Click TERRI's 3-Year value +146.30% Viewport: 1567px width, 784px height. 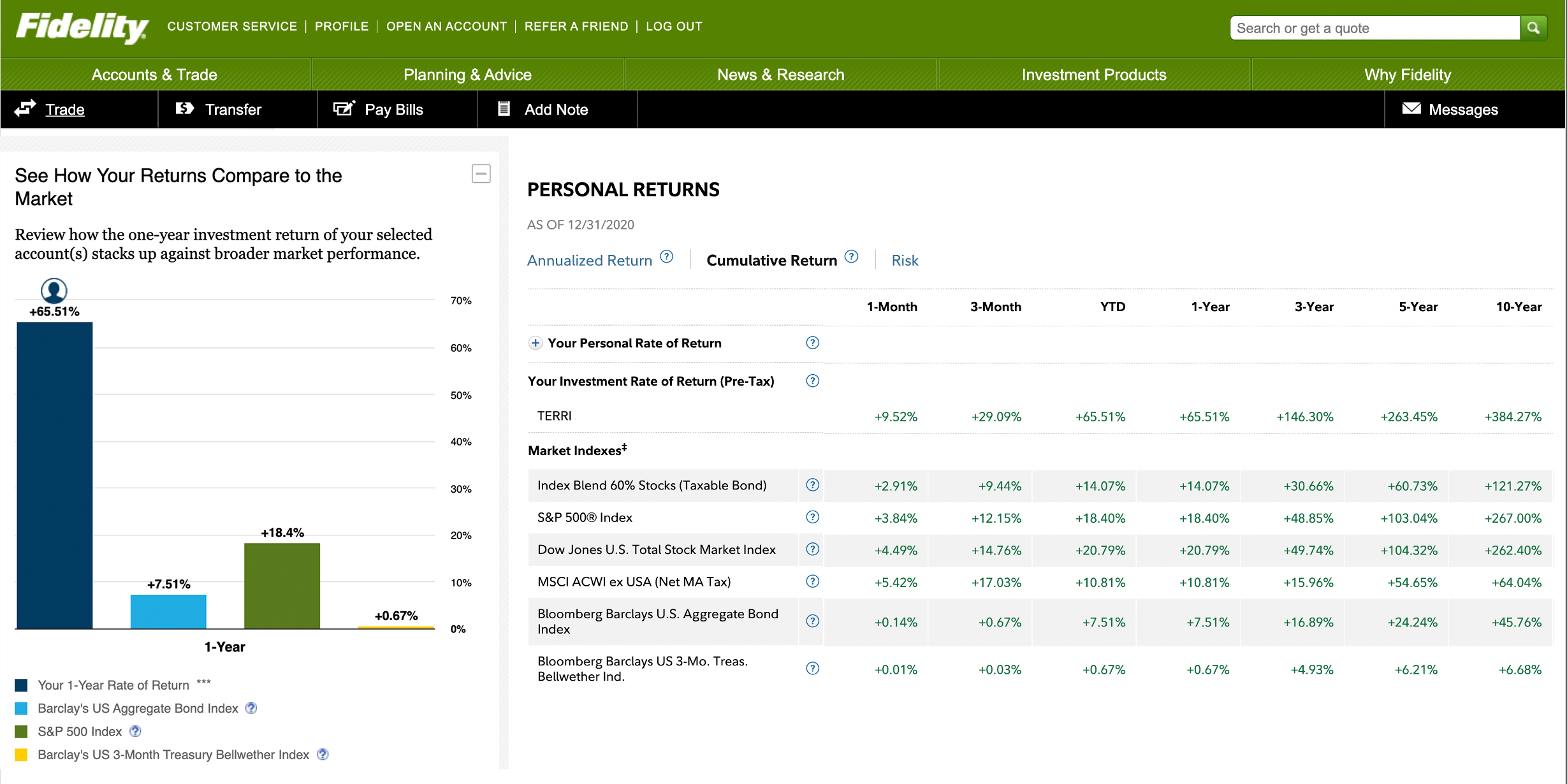pyautogui.click(x=1305, y=417)
